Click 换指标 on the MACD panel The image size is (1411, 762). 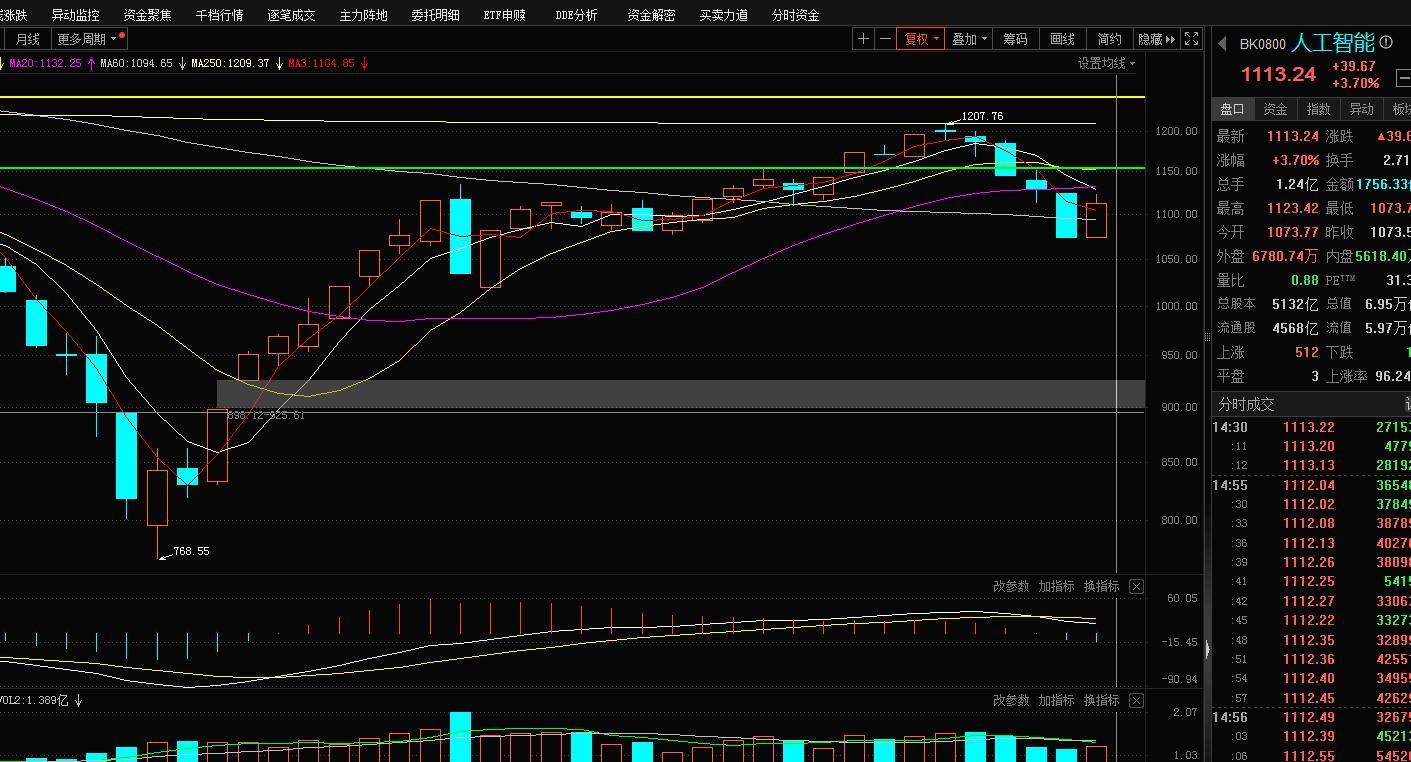pos(1101,587)
